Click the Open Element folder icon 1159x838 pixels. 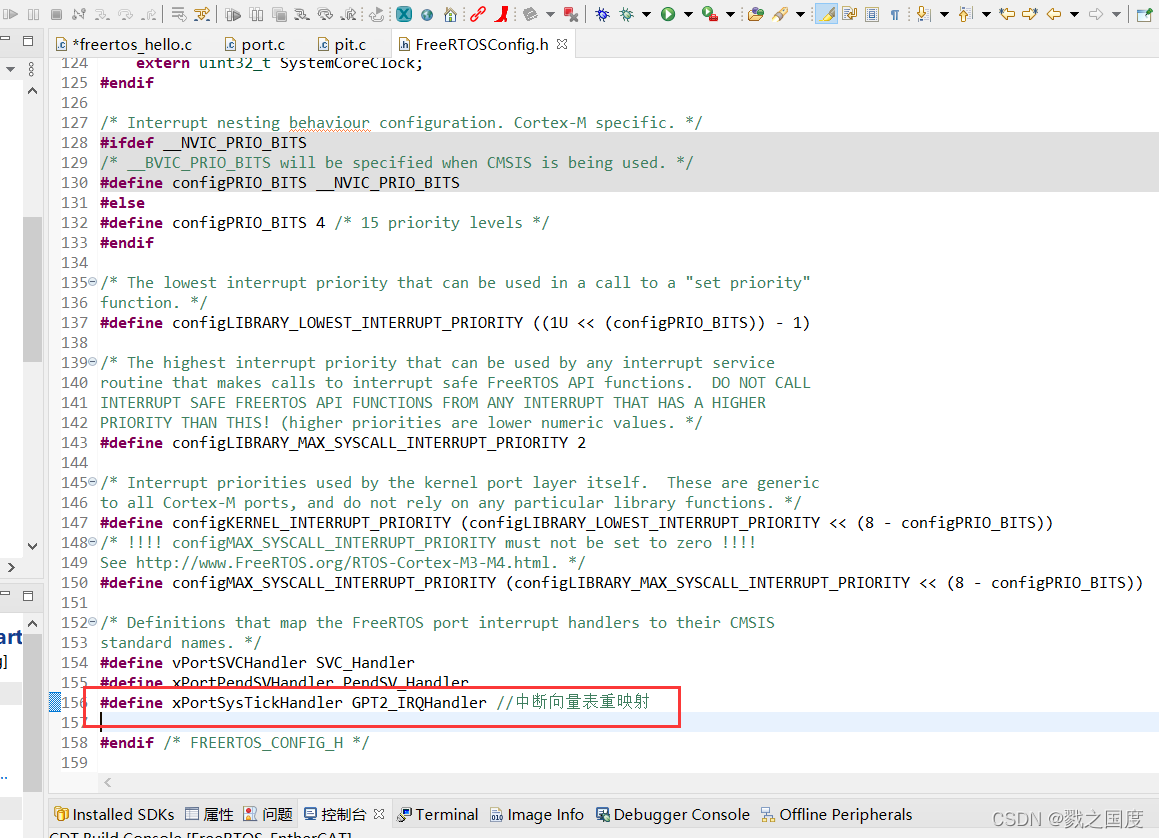click(x=755, y=14)
